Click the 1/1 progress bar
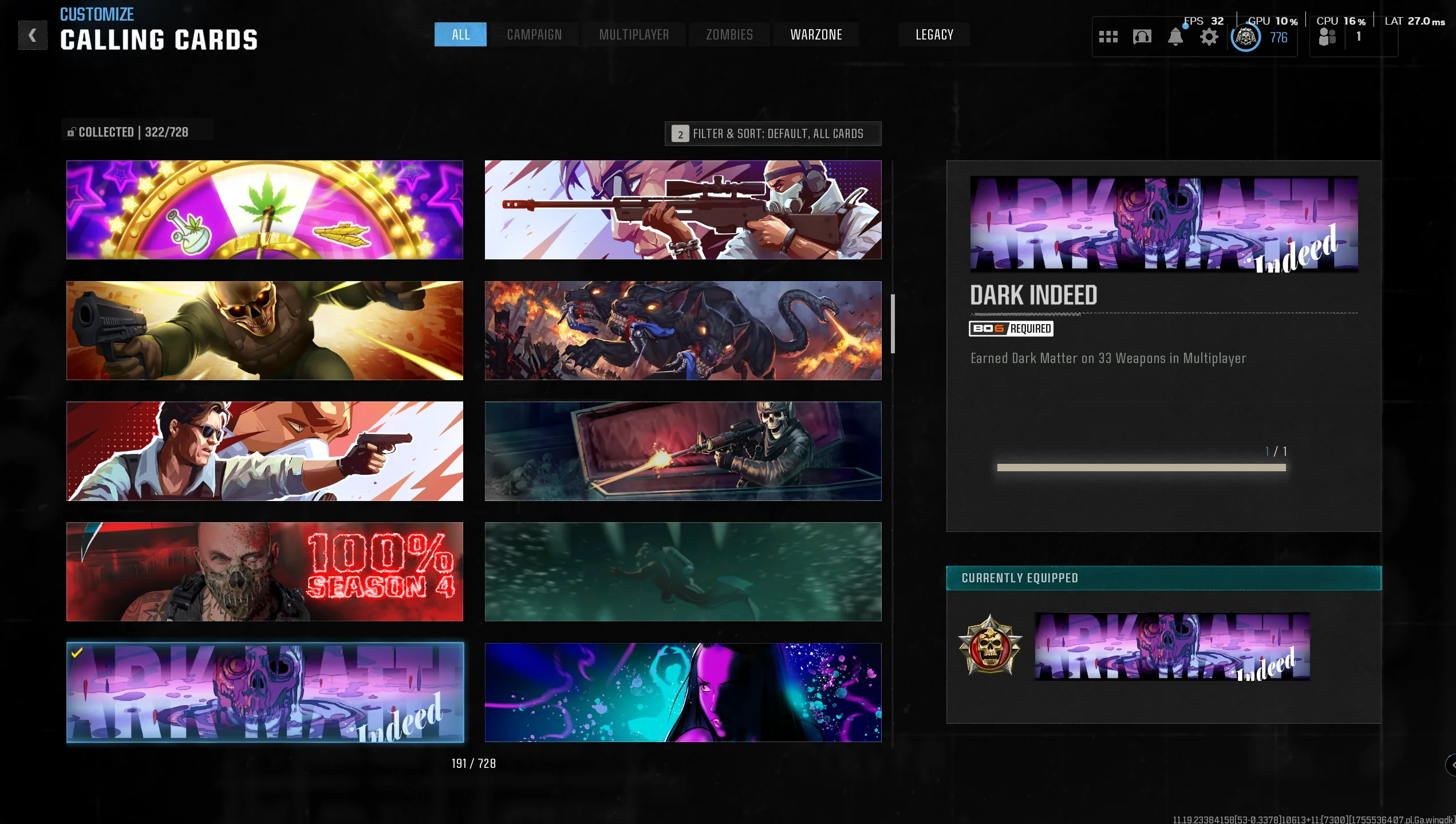This screenshot has height=824, width=1456. [x=1141, y=468]
